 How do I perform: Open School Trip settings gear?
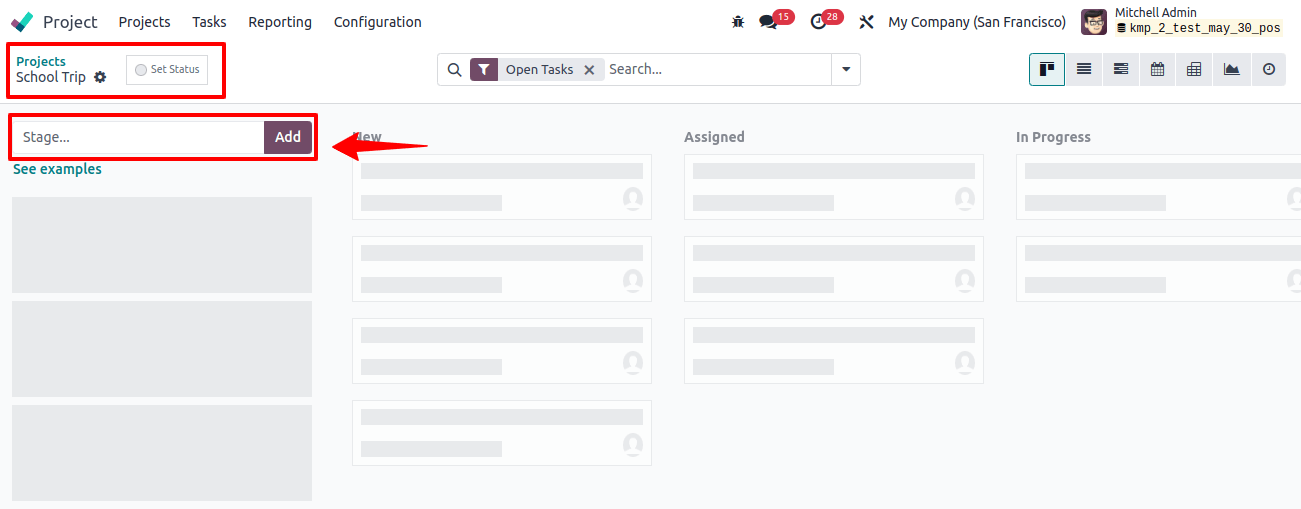(100, 77)
